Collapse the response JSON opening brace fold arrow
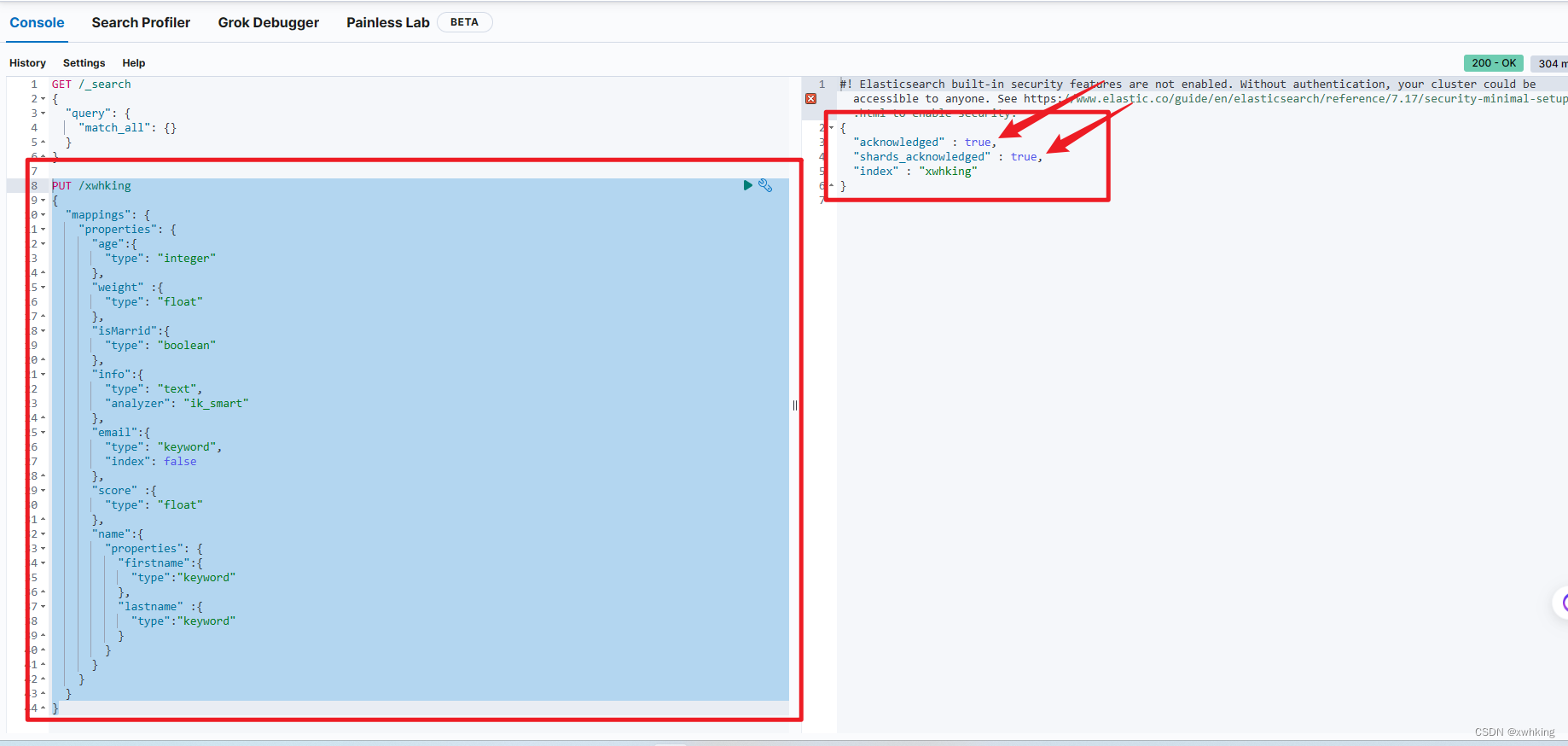1568x746 pixels. [832, 128]
